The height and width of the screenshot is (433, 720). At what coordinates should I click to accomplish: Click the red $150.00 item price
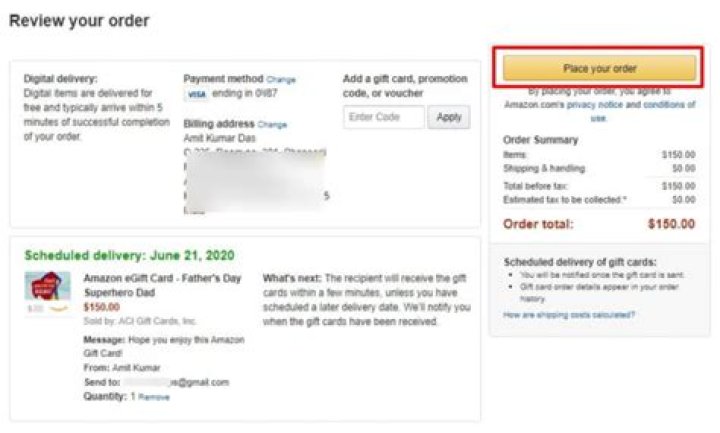pyautogui.click(x=101, y=307)
